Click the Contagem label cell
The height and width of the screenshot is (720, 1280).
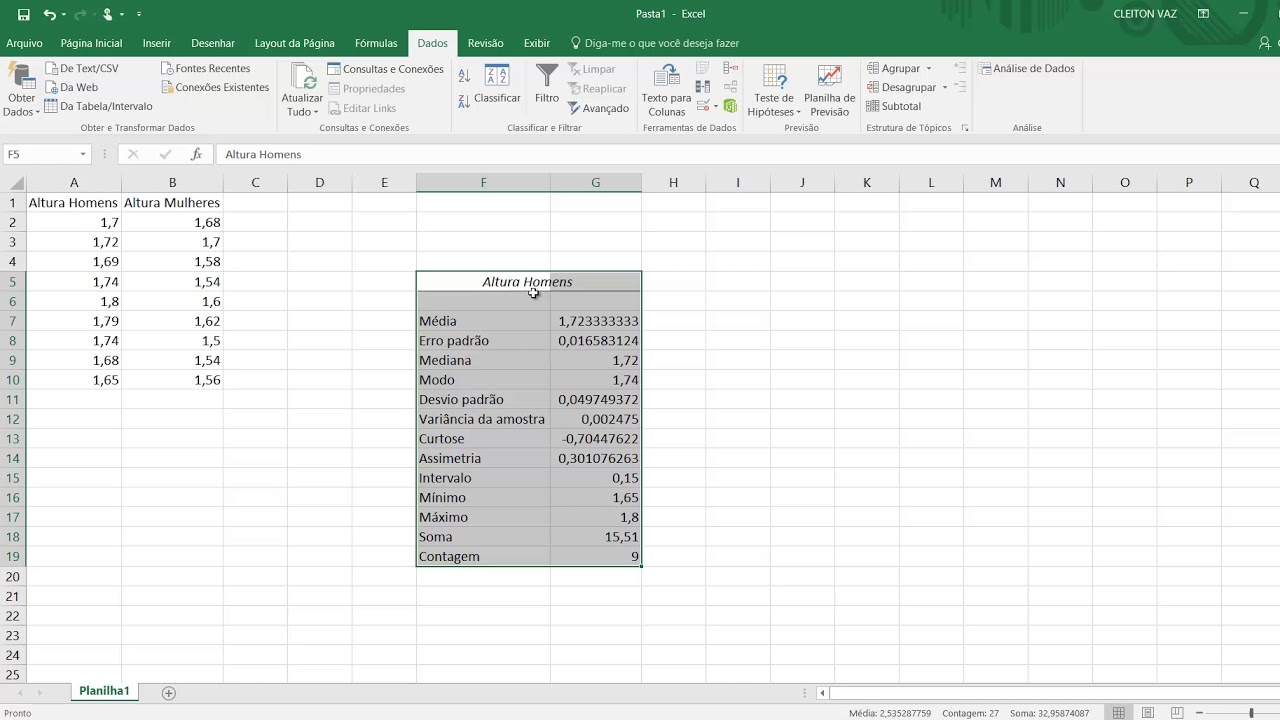point(483,556)
